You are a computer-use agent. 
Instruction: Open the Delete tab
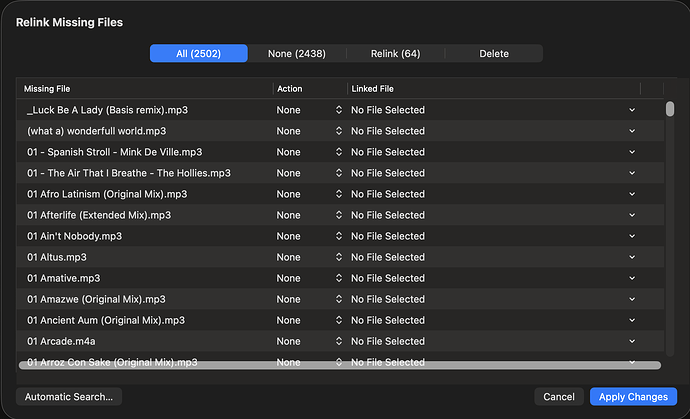click(494, 54)
